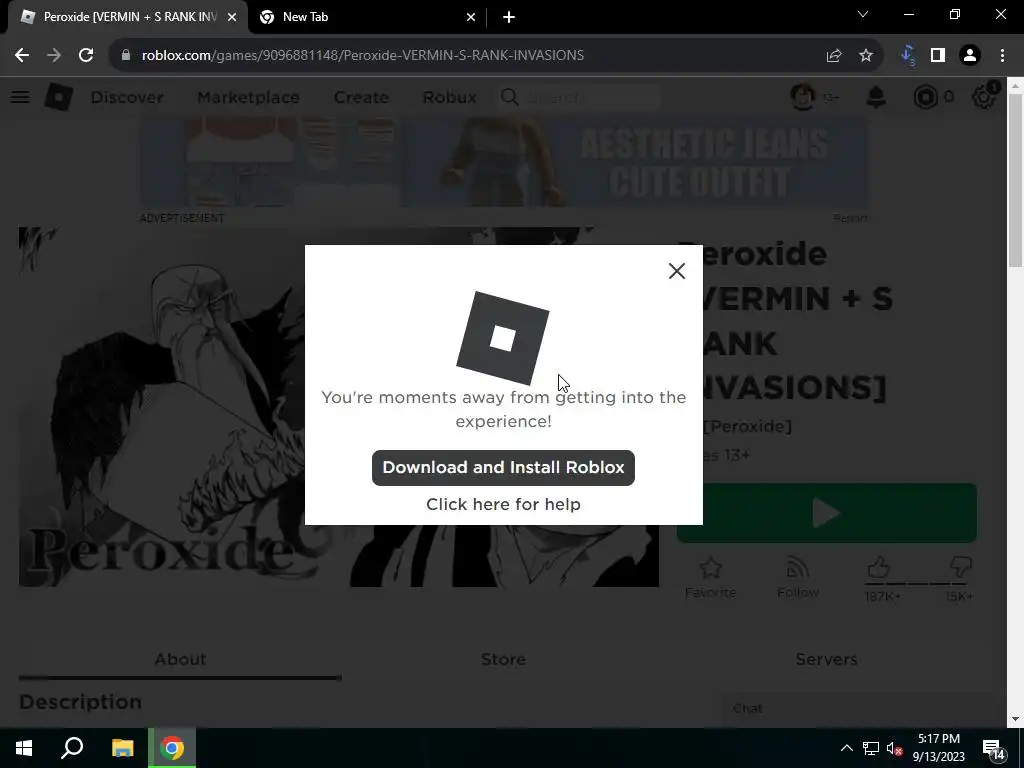Bookmark this page with star
1024x768 pixels.
866,56
